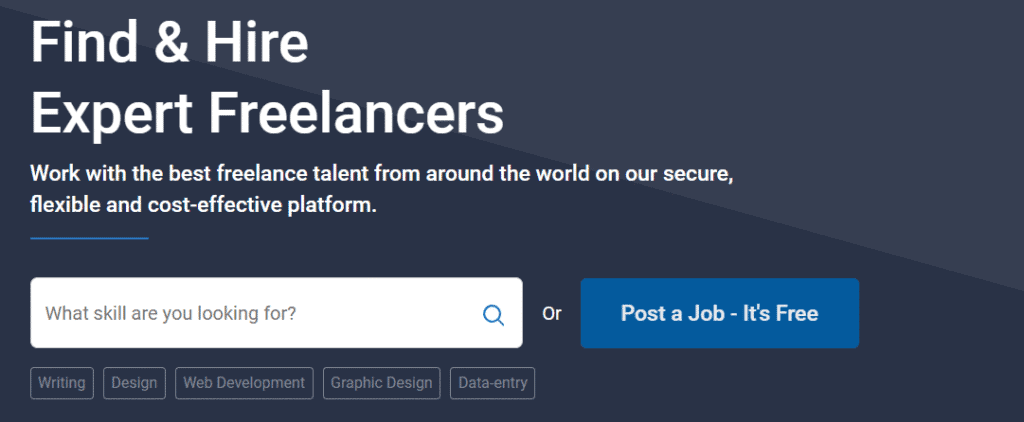
Task: Click the 'Or' text between search and button
Action: [x=552, y=314]
